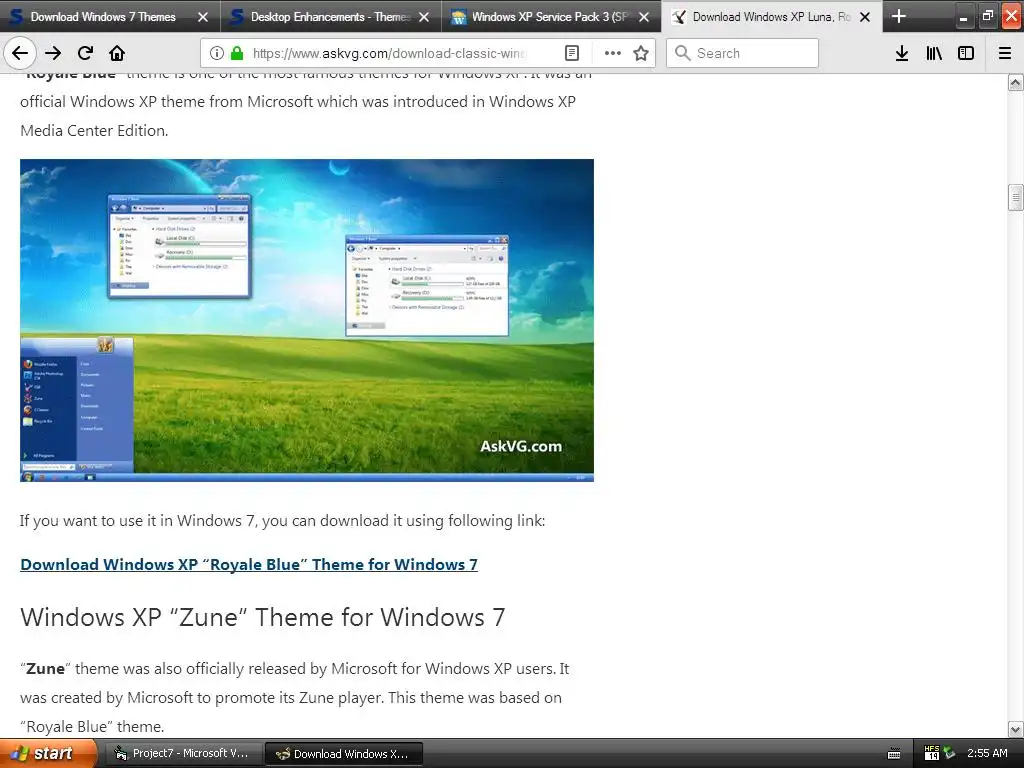Close the Desktop Enhancements tab

click(424, 17)
